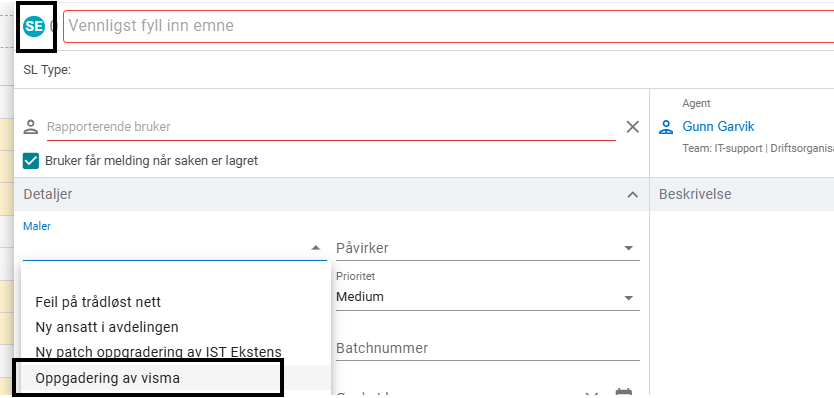834x398 pixels.
Task: Click the Batchnummer input field
Action: click(x=488, y=349)
